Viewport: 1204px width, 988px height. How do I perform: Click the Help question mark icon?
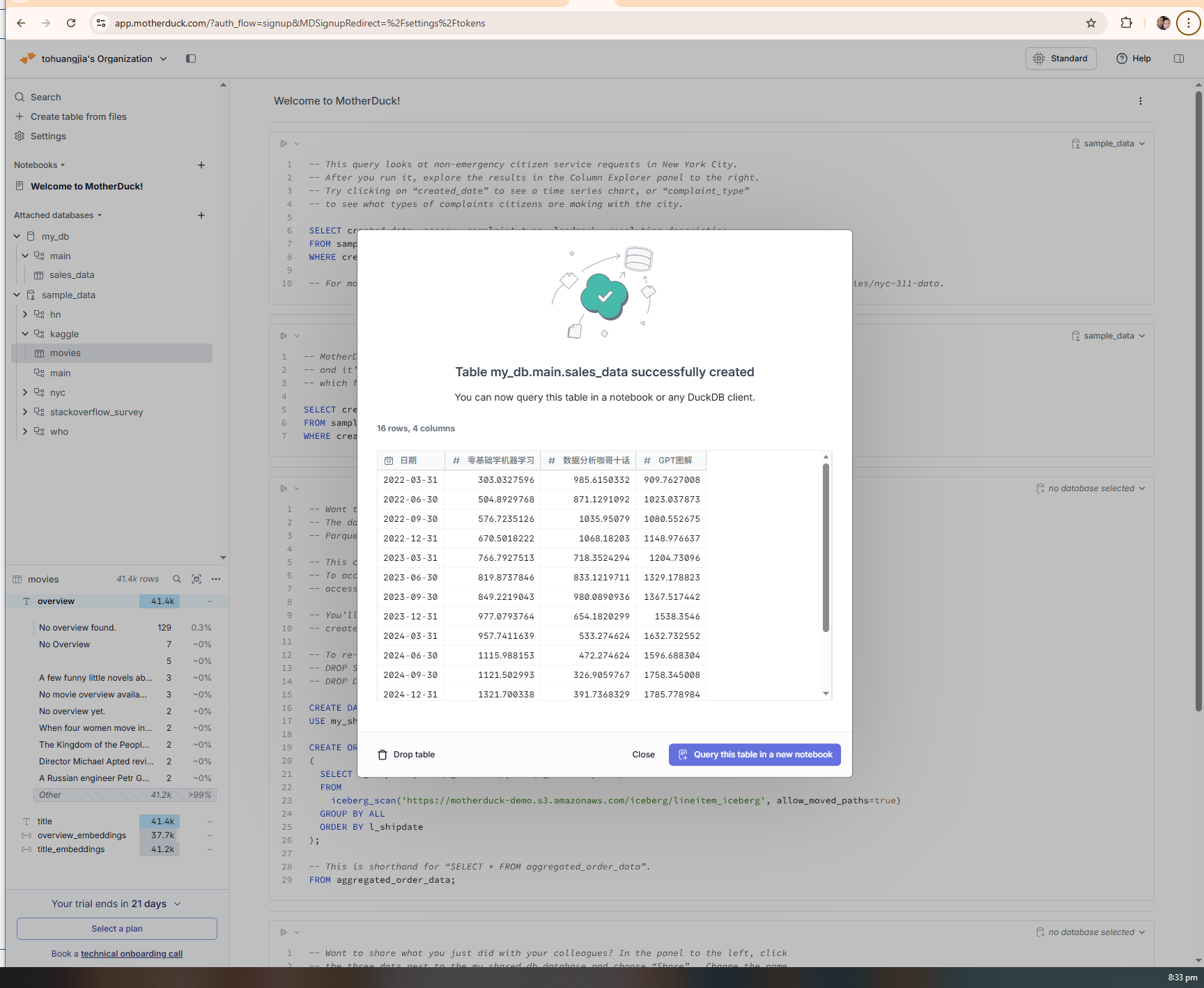[x=1122, y=59]
